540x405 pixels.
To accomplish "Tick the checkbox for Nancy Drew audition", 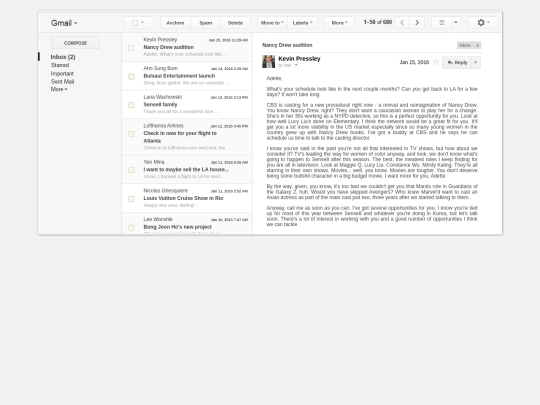I will [131, 48].
